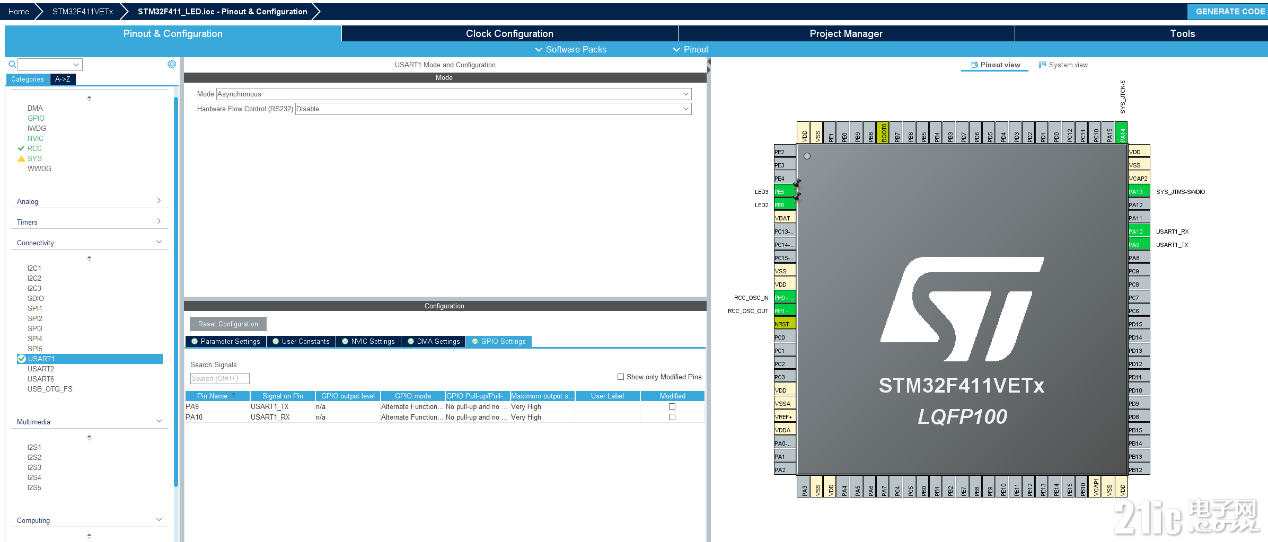Screen dimensions: 1268x542
Task: Select SDIO peripheral
Action: click(x=36, y=298)
